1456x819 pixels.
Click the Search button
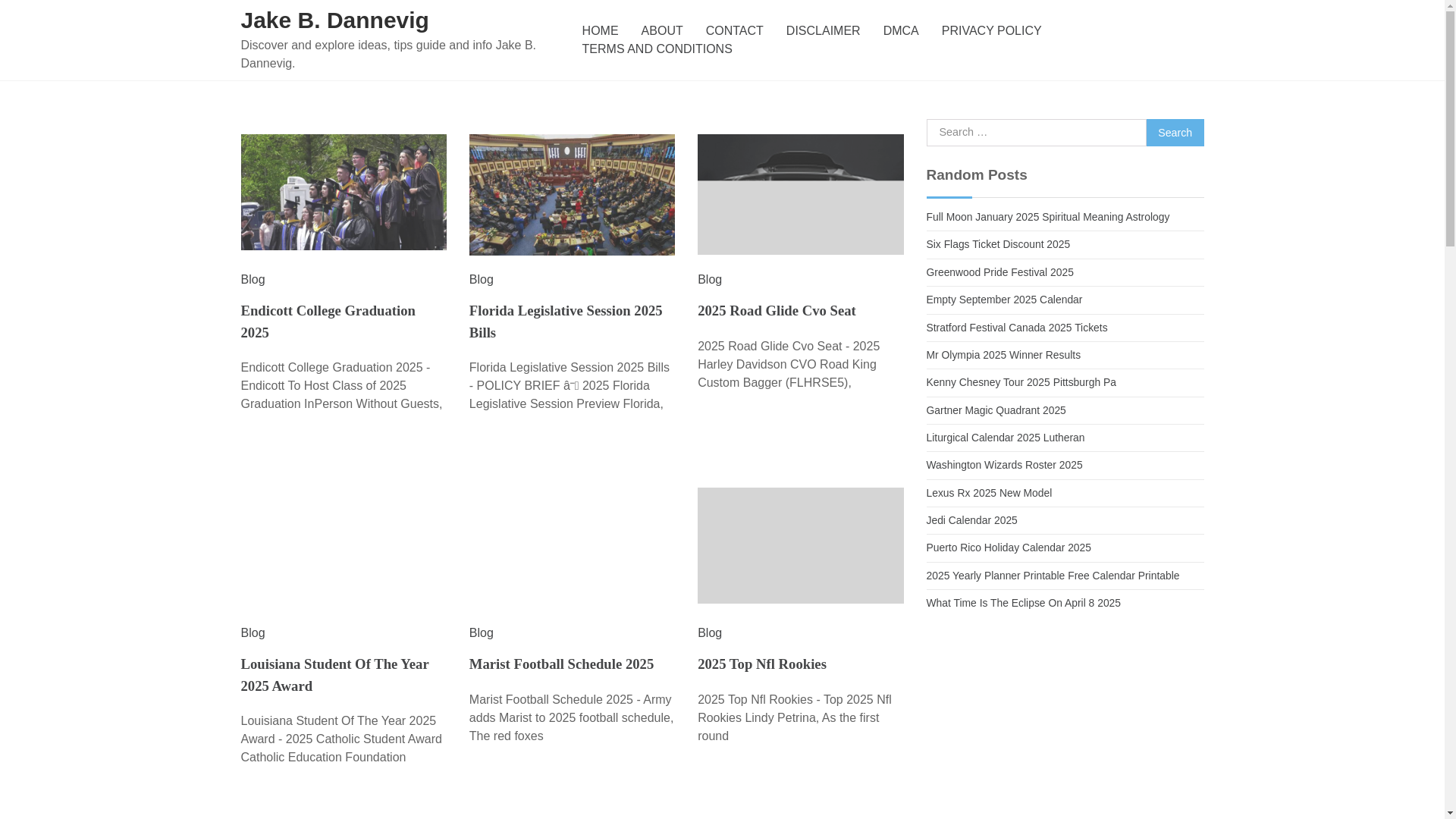1175,133
